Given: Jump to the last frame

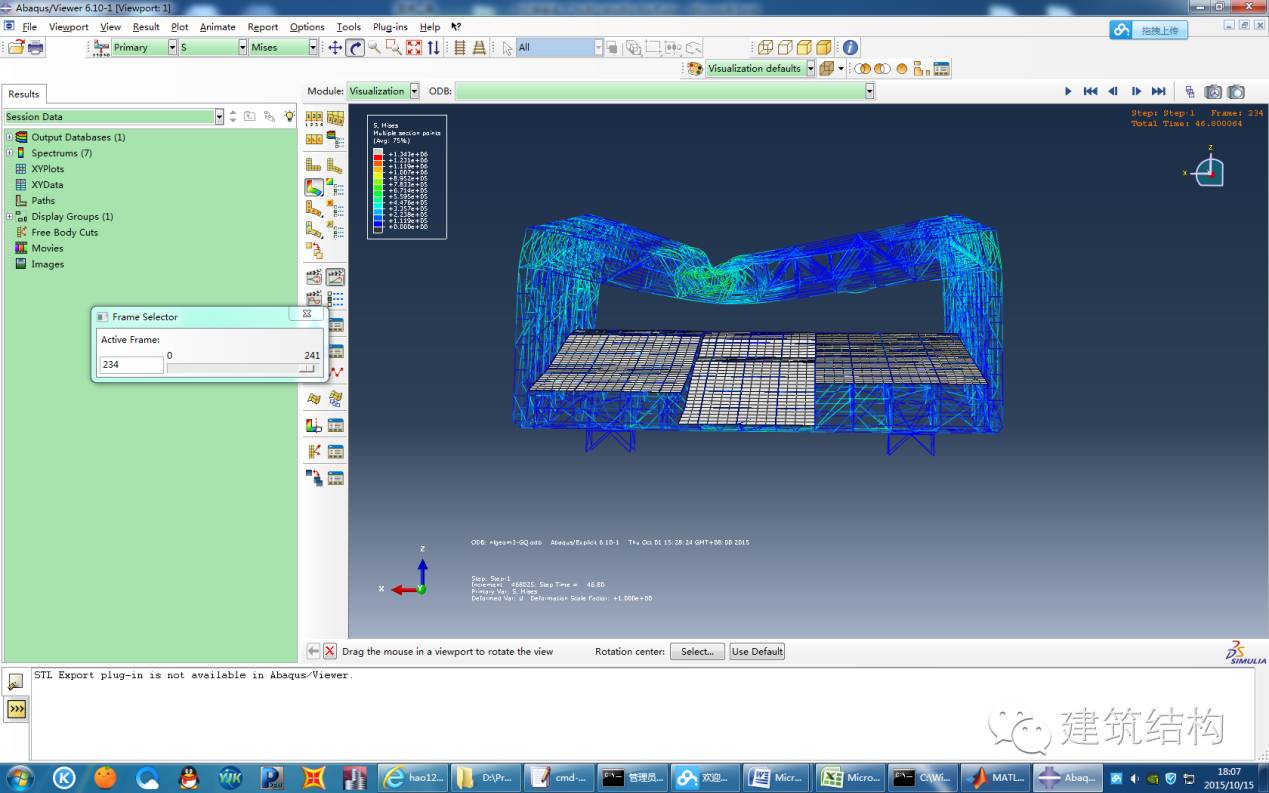Looking at the screenshot, I should point(1158,91).
